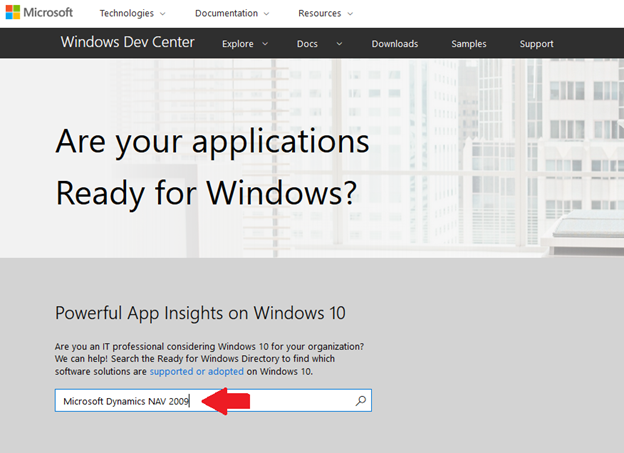Focus the directory search input field

click(213, 400)
